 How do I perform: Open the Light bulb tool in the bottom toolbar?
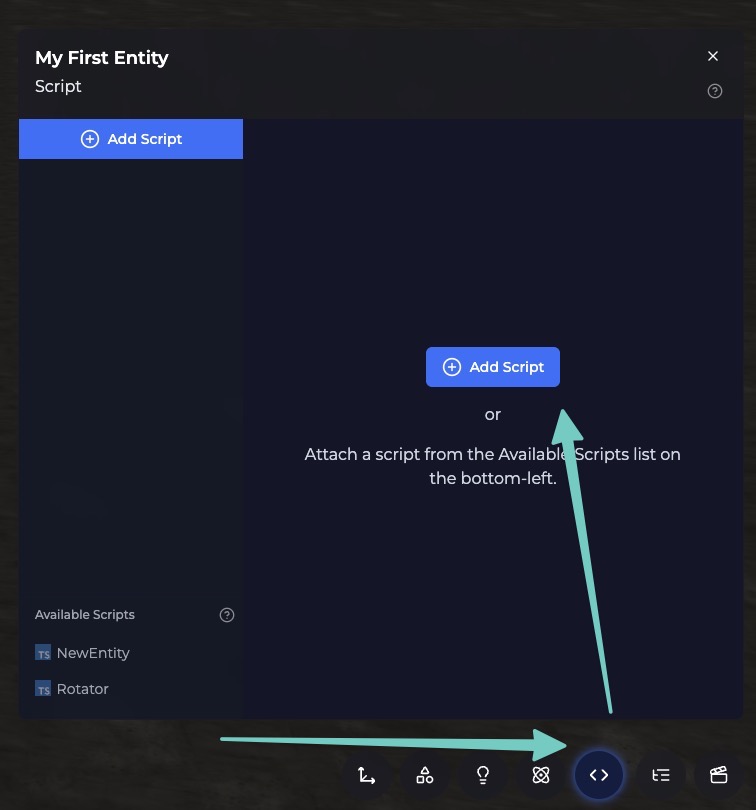point(483,775)
